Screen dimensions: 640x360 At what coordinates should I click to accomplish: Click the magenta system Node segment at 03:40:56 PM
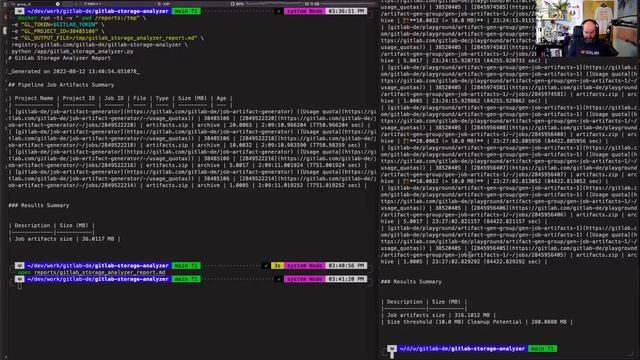click(304, 266)
